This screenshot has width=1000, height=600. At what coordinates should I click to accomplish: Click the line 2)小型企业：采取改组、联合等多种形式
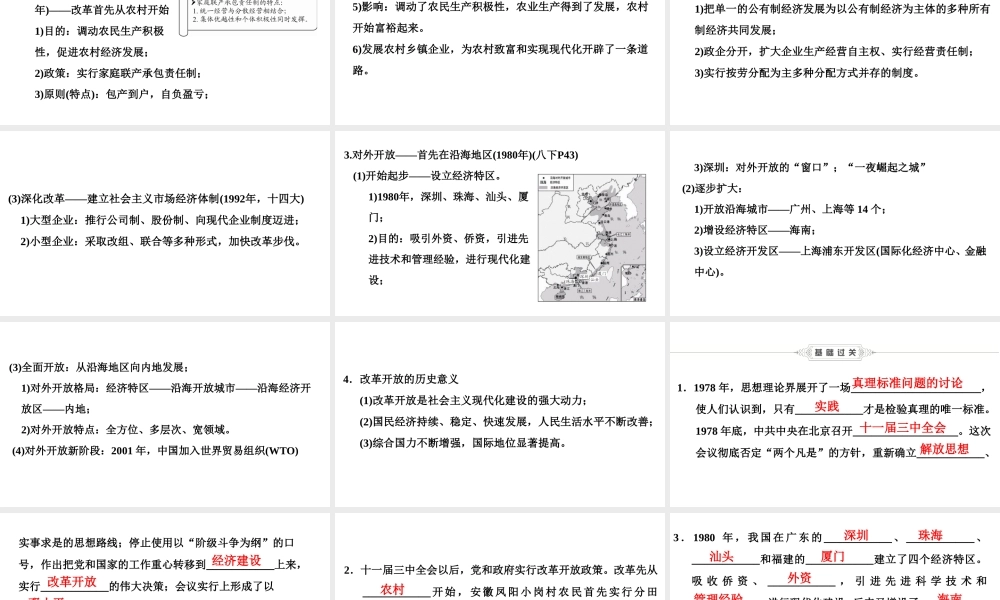[x=161, y=241]
